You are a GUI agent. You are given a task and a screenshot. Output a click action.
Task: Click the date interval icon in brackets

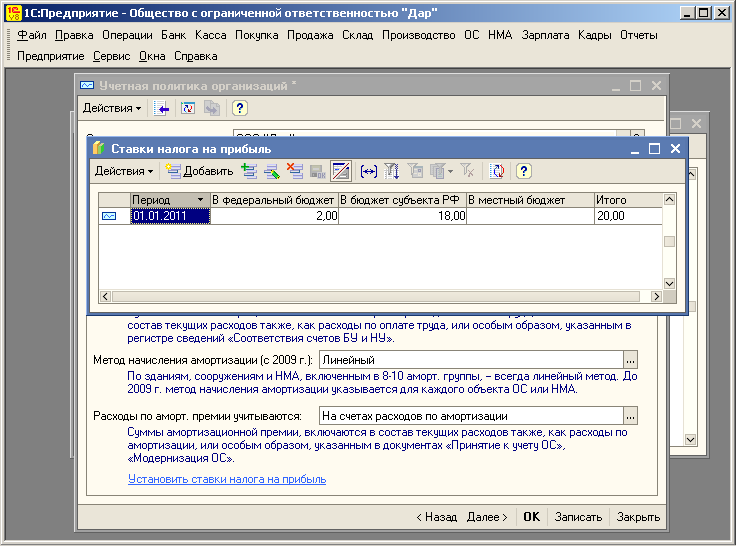[368, 171]
